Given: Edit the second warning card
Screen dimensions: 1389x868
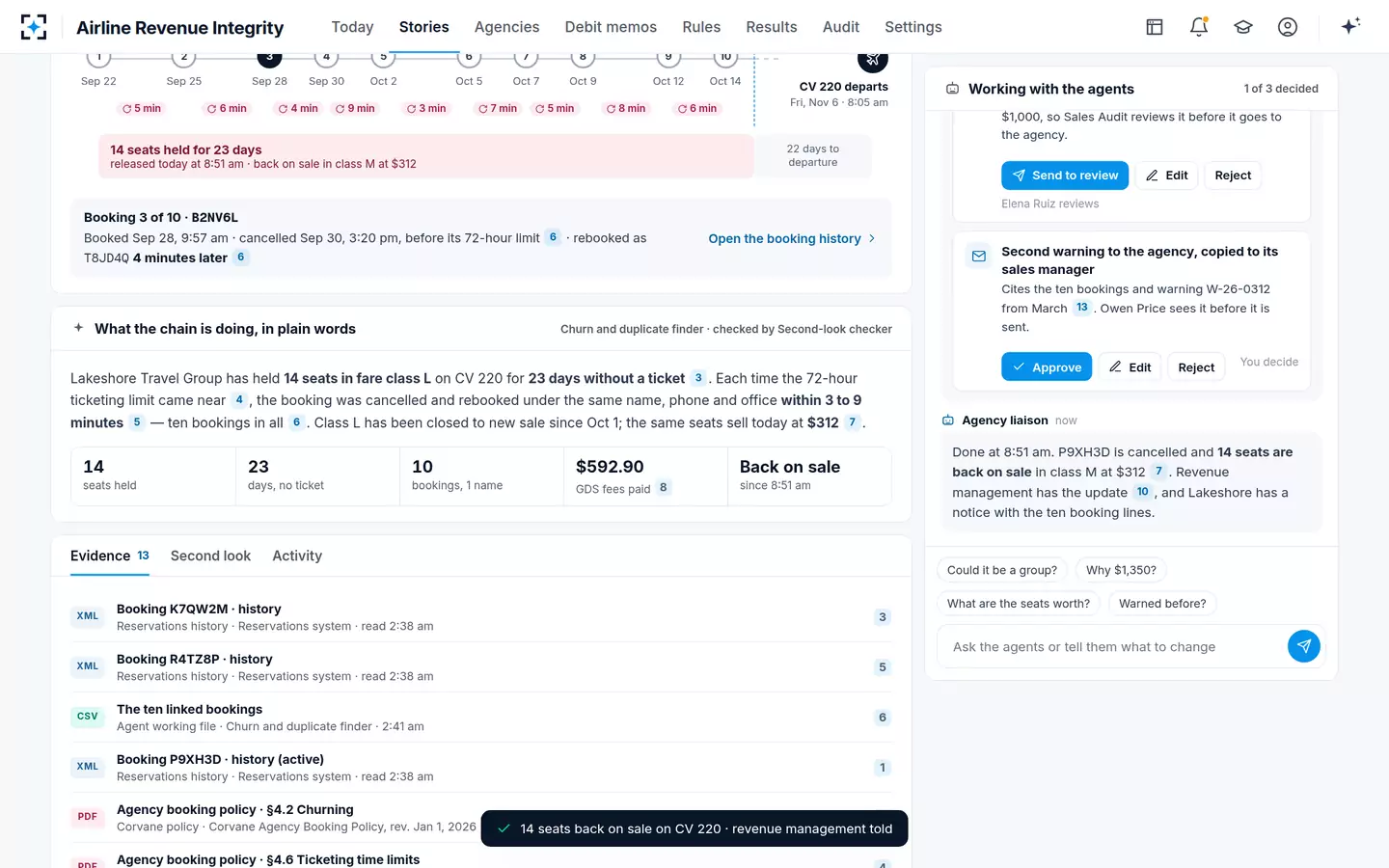Looking at the screenshot, I should click(x=1130, y=367).
